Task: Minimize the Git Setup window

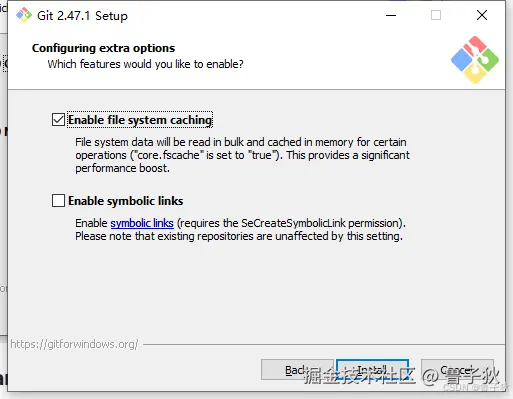Action: pos(391,15)
